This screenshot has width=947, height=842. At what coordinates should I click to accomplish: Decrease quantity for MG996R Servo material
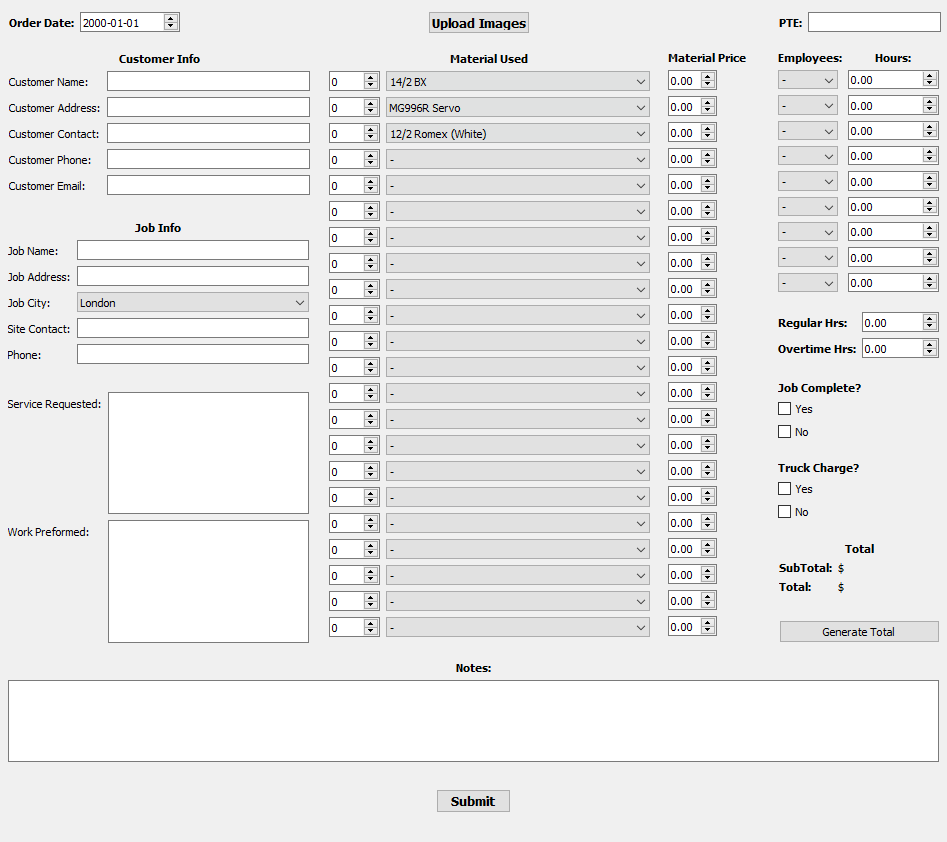coord(370,111)
